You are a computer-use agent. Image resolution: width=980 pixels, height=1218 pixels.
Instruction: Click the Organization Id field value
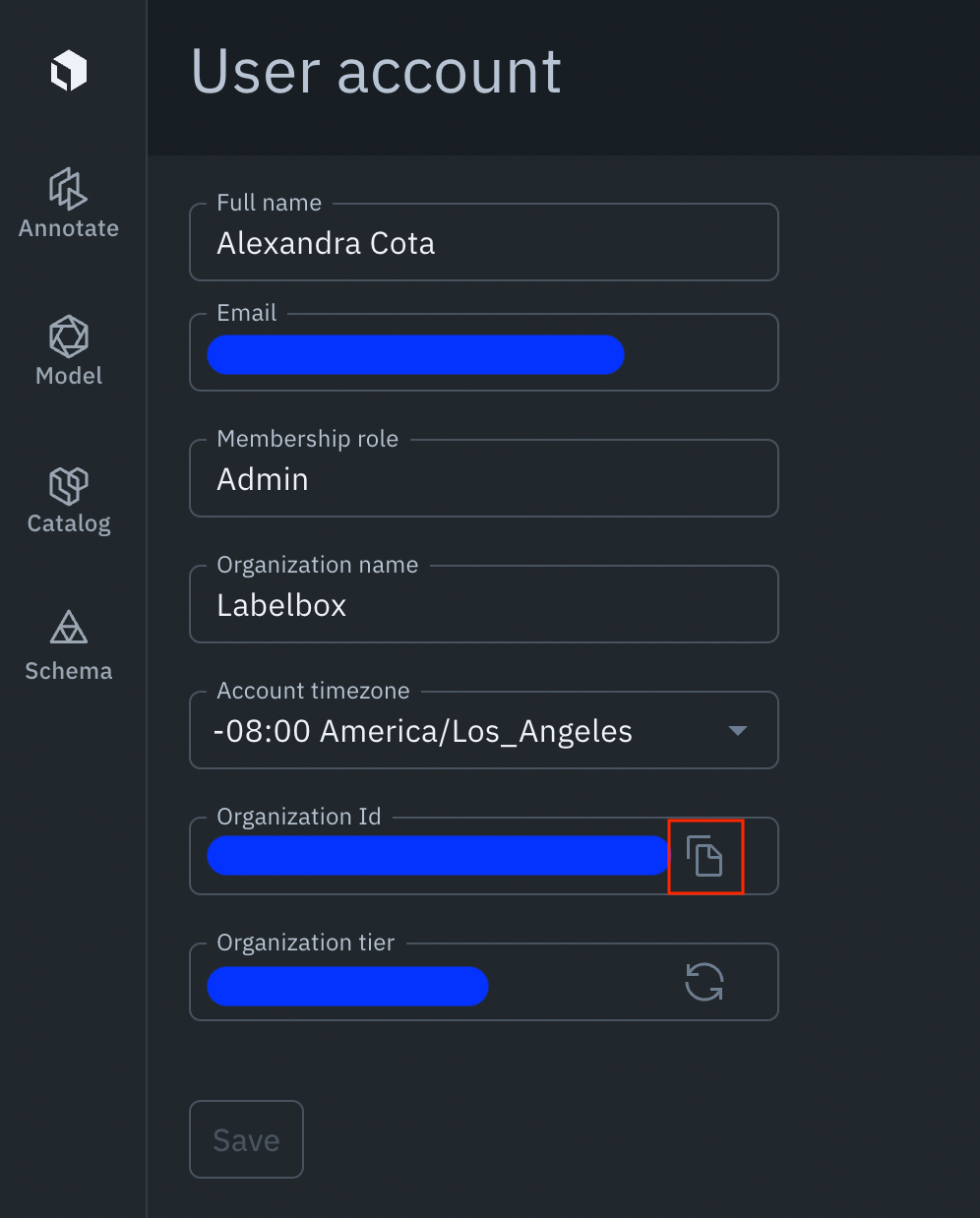[x=439, y=856]
